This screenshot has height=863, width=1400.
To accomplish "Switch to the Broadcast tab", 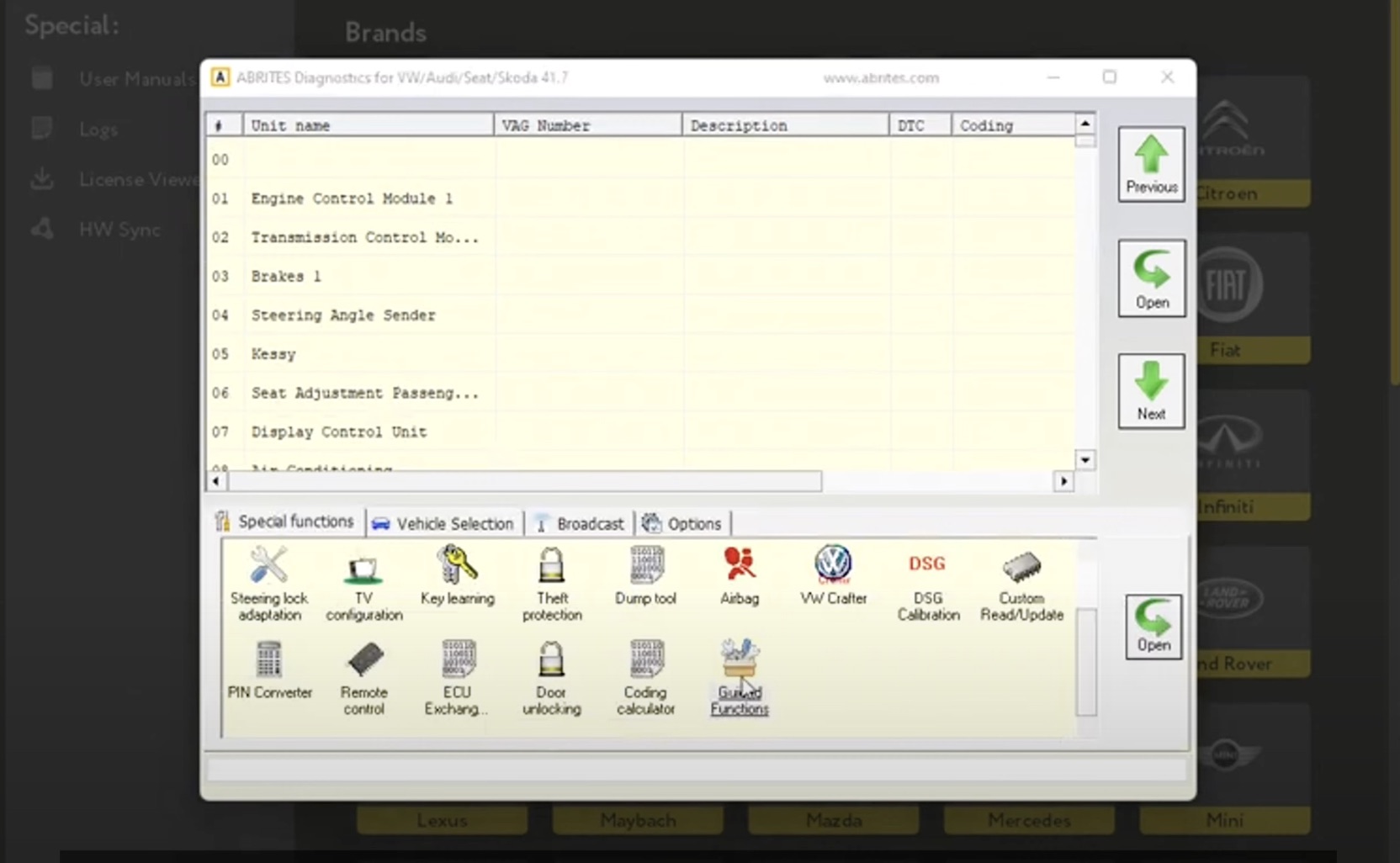I will pyautogui.click(x=580, y=523).
